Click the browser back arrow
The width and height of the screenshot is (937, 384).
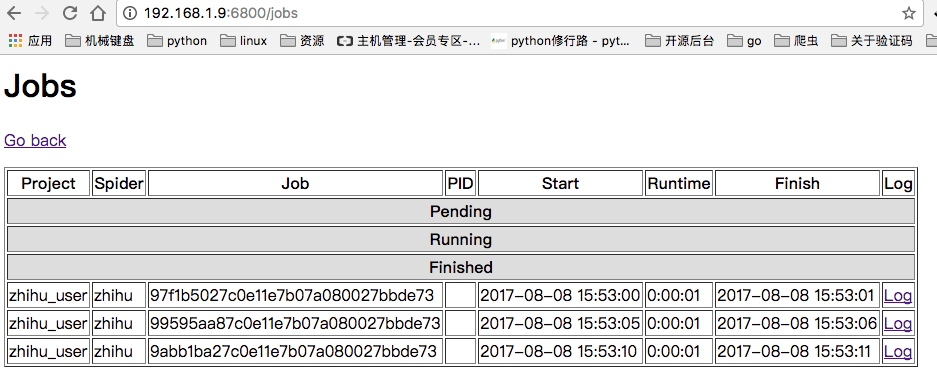point(13,13)
